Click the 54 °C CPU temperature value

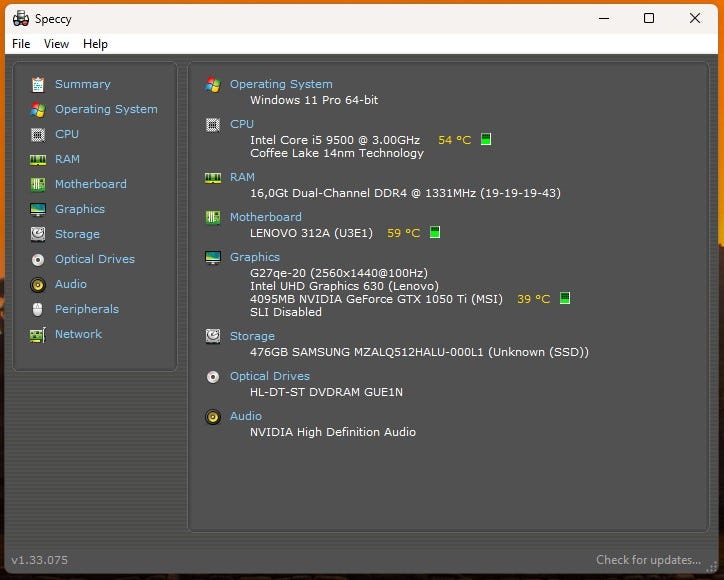coord(454,140)
